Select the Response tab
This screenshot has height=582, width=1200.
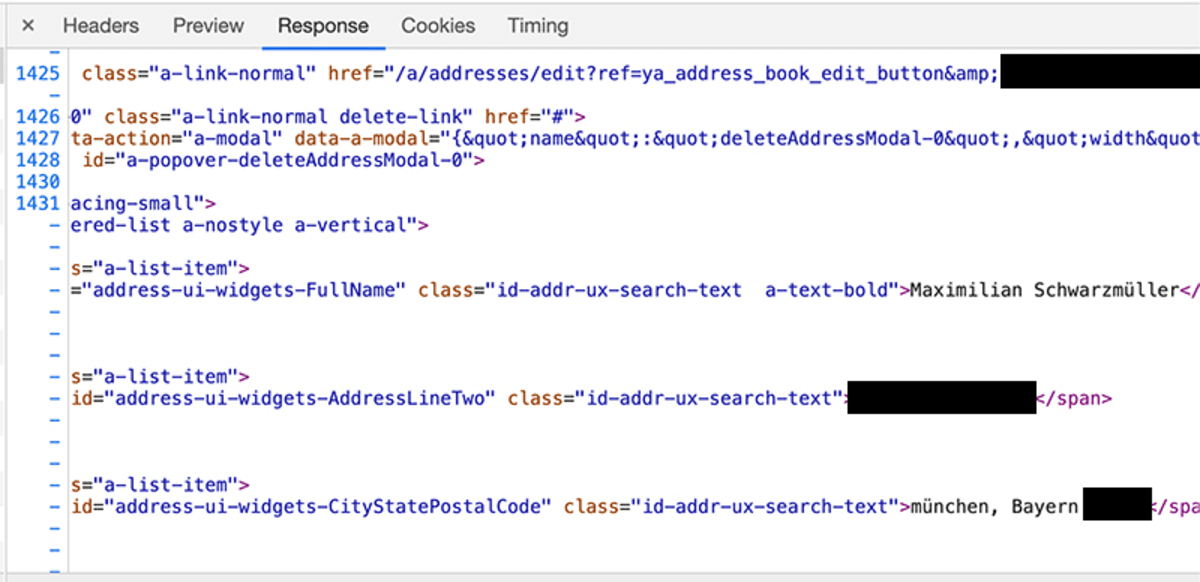323,26
